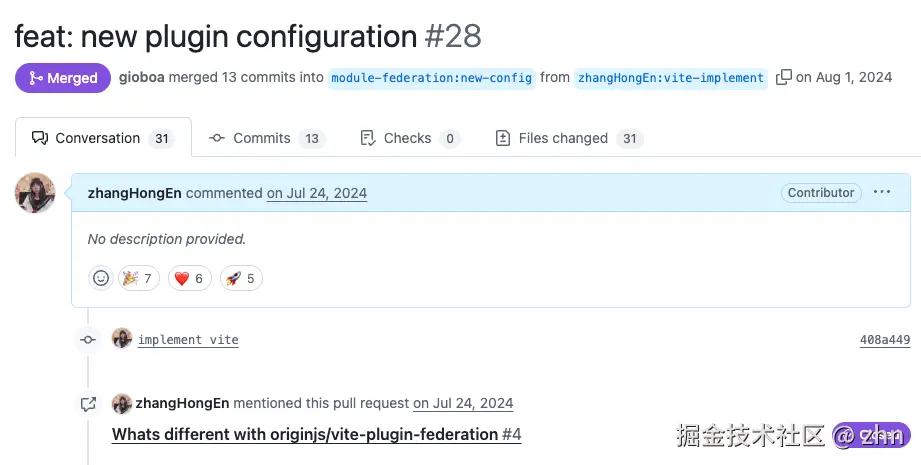Open gioboa's profile link
The image size is (921, 465).
[141, 77]
